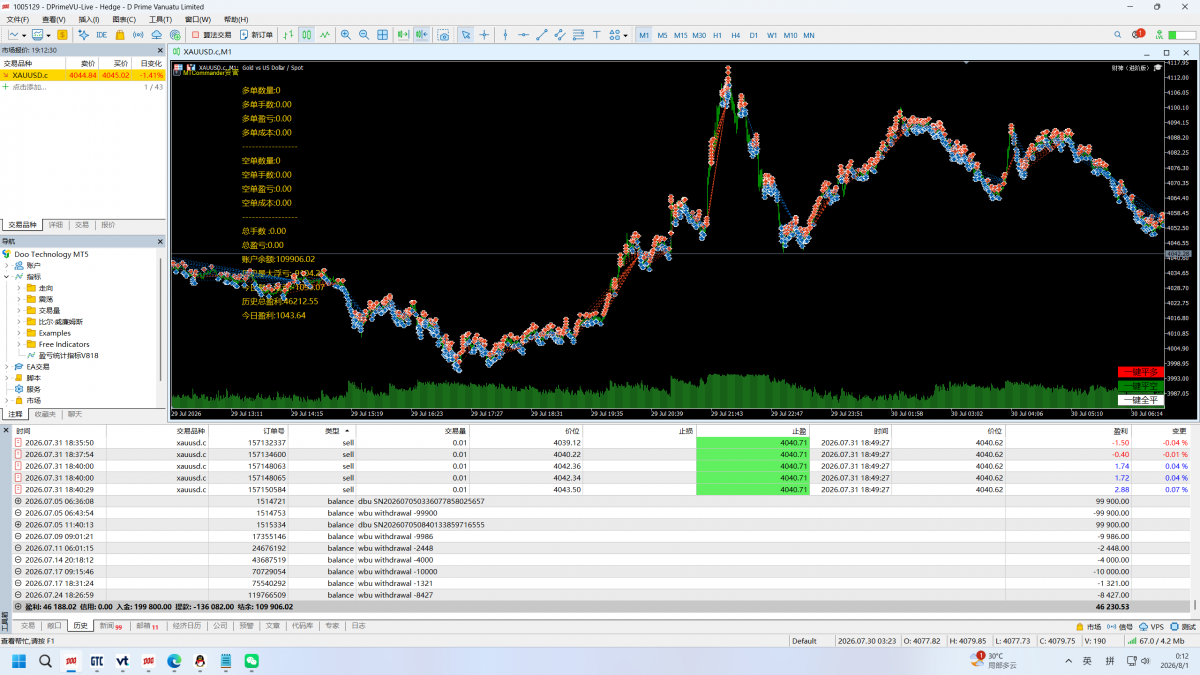Screen dimensions: 1200x675
Task: Select the Fibonacci retracement tool
Action: (x=578, y=35)
